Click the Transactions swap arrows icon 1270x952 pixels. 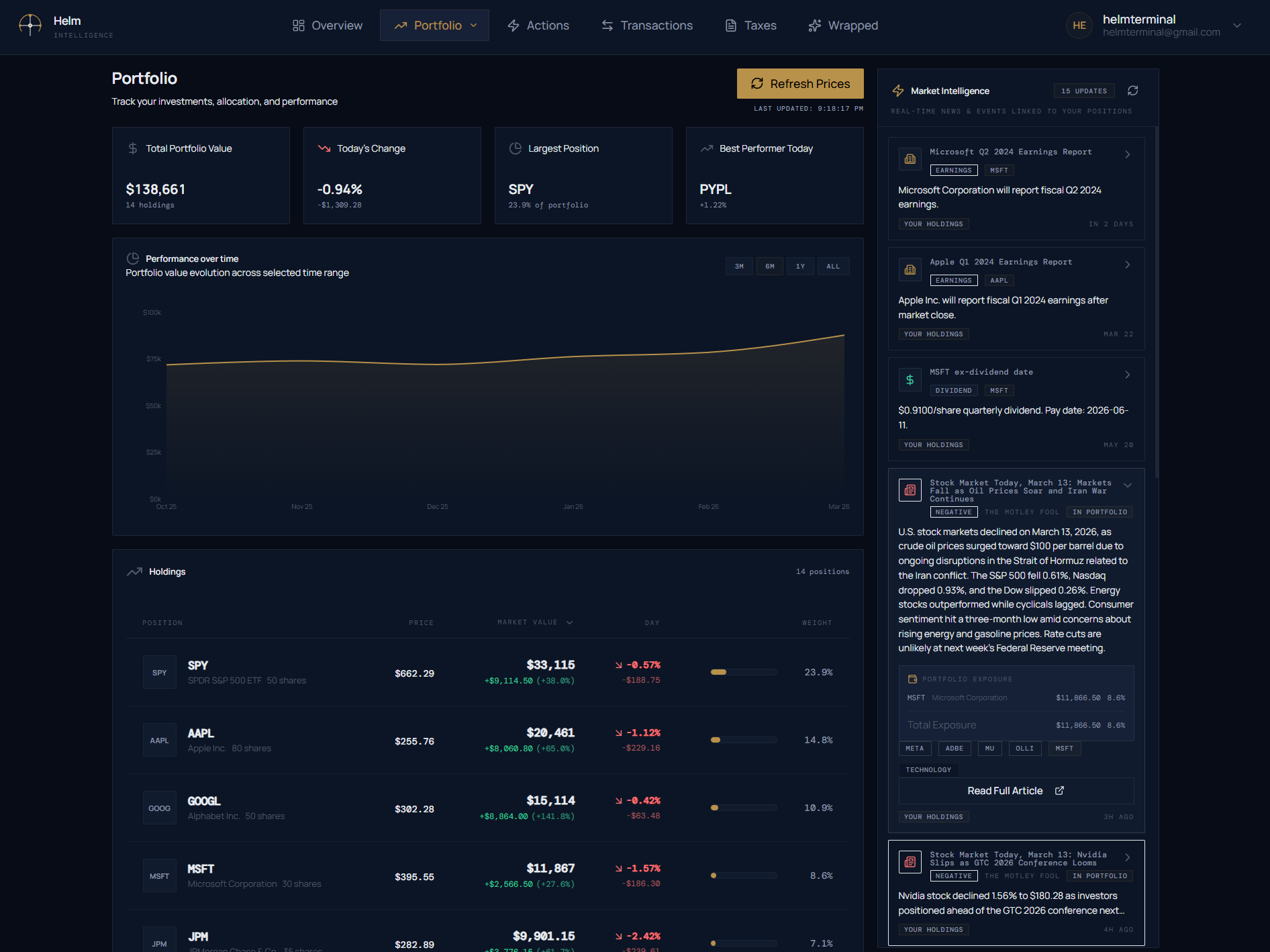click(607, 26)
